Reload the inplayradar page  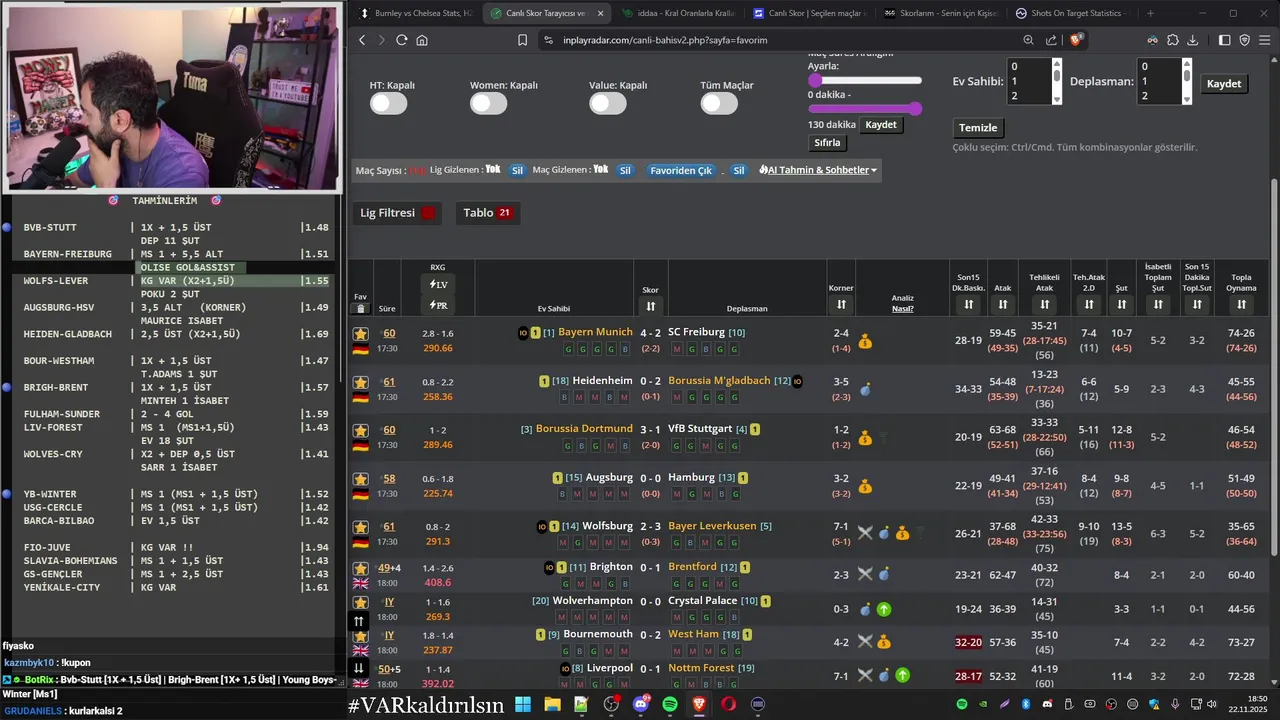coord(402,40)
